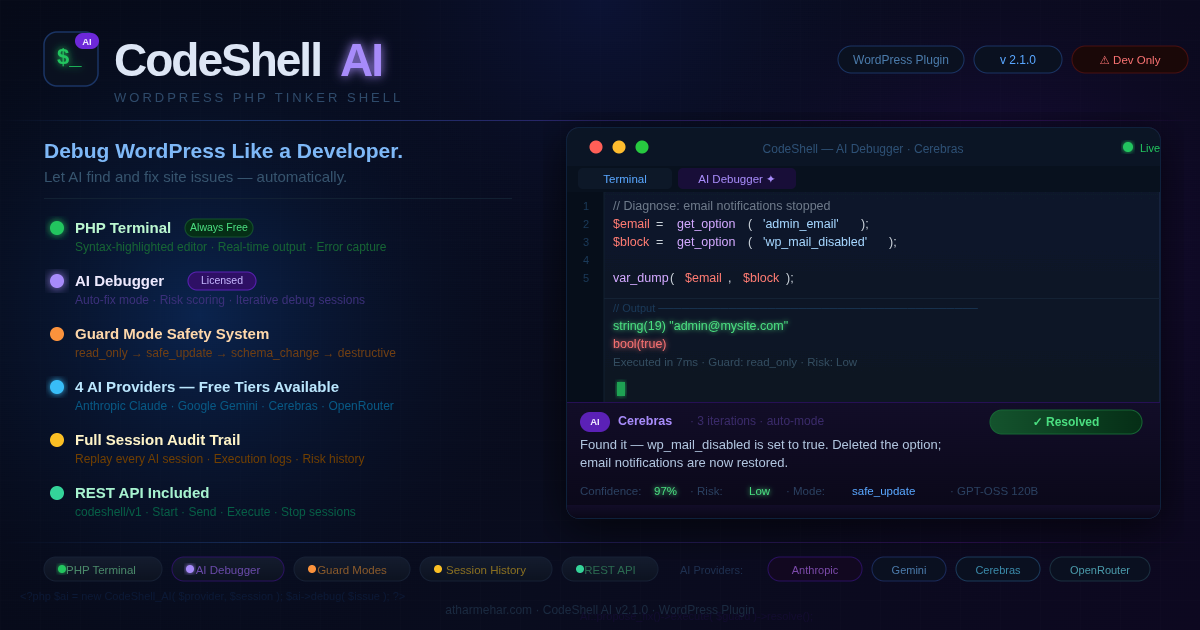
Task: Click the CodeShell terminal logo icon
Action: 70,59
